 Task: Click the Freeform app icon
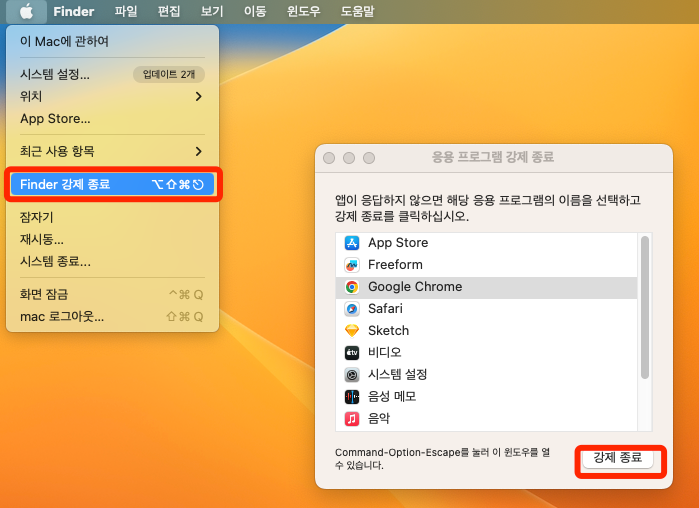click(352, 265)
